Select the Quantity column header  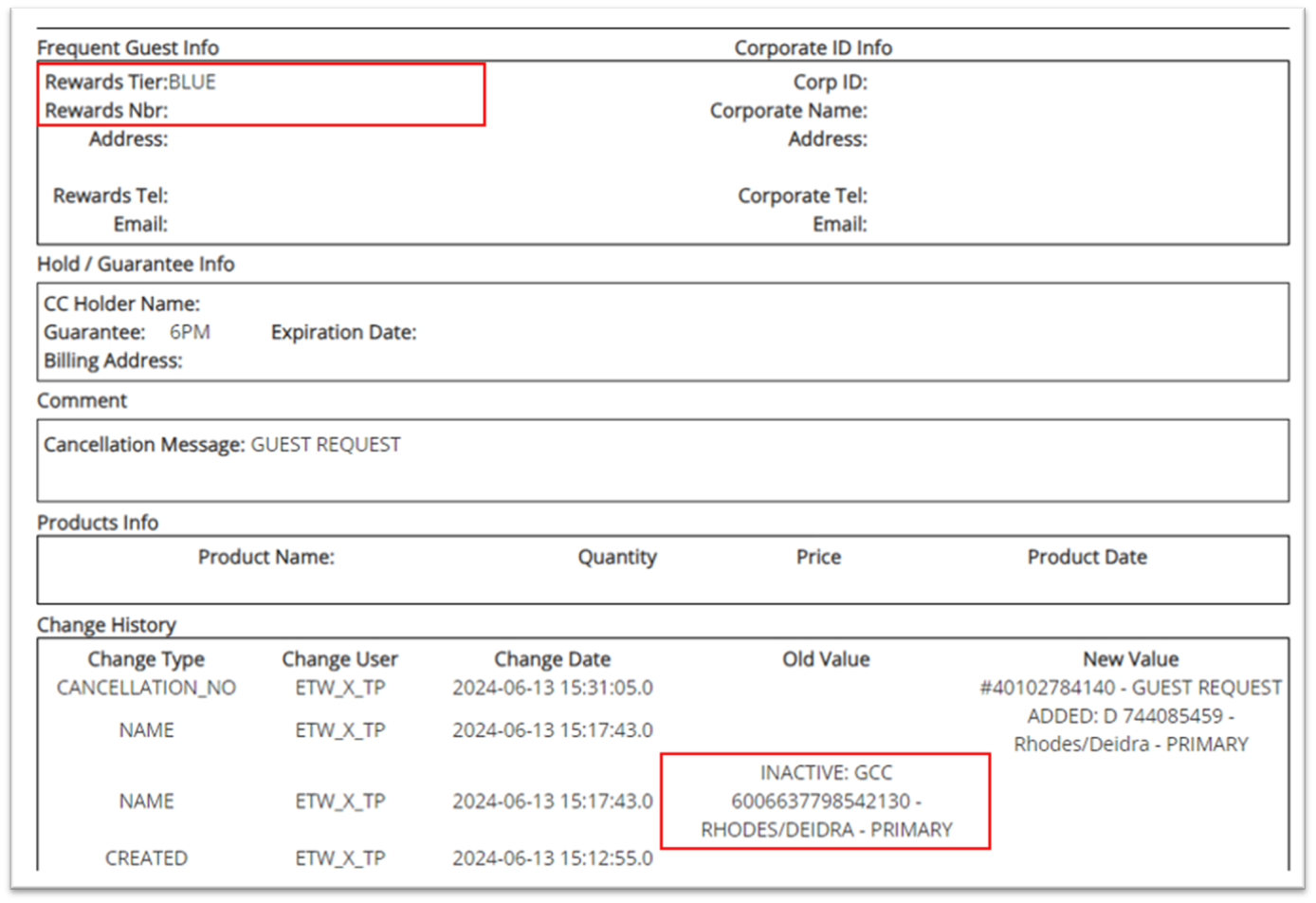tap(617, 557)
